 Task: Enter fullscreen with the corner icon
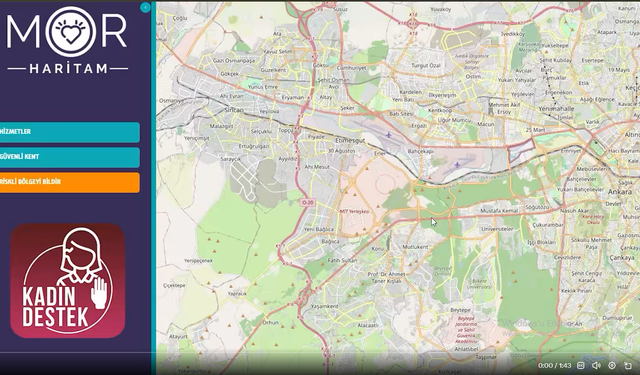(x=628, y=366)
